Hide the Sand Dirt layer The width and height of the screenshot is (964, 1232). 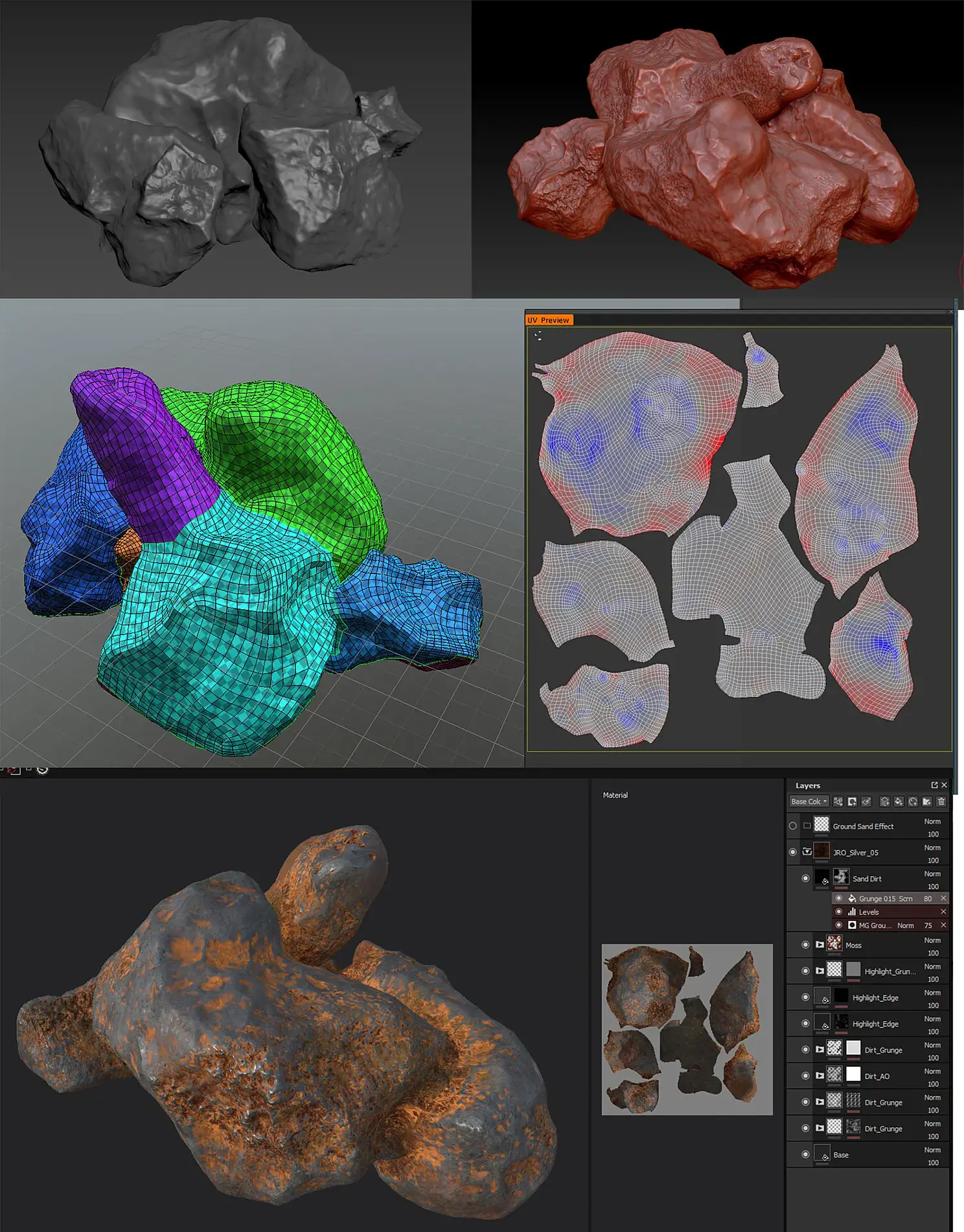(x=805, y=879)
